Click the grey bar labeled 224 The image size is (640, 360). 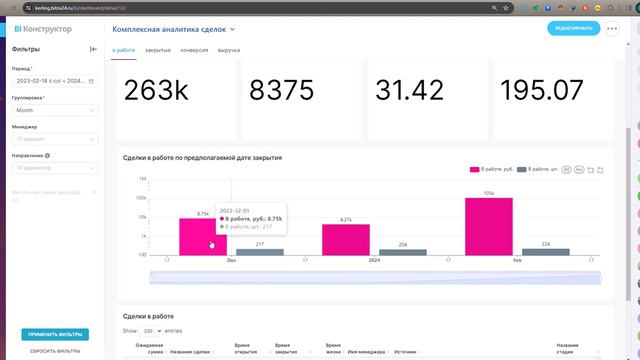[546, 252]
